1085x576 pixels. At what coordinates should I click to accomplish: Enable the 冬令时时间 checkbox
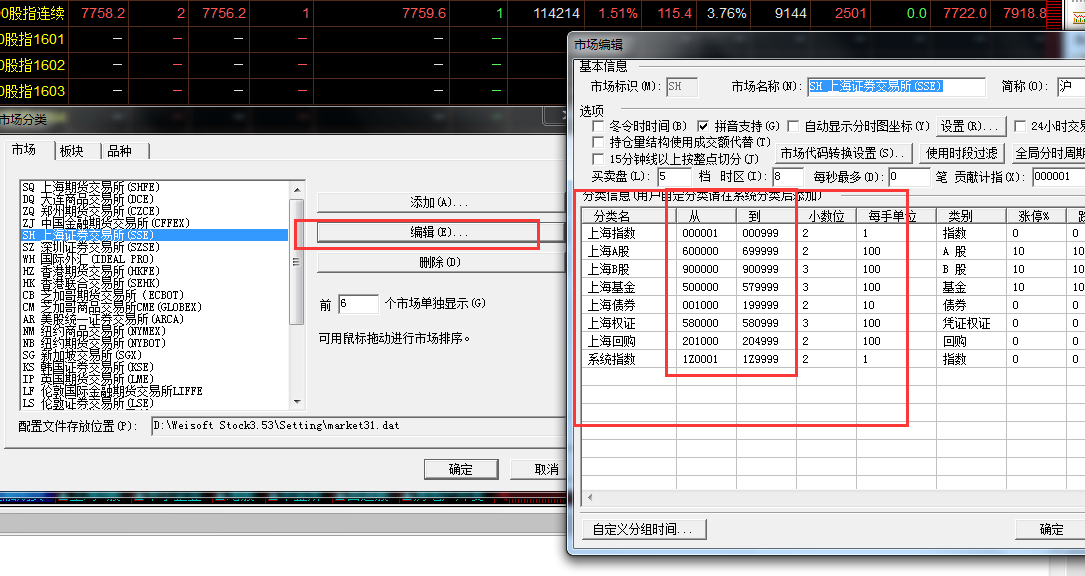pyautogui.click(x=599, y=127)
